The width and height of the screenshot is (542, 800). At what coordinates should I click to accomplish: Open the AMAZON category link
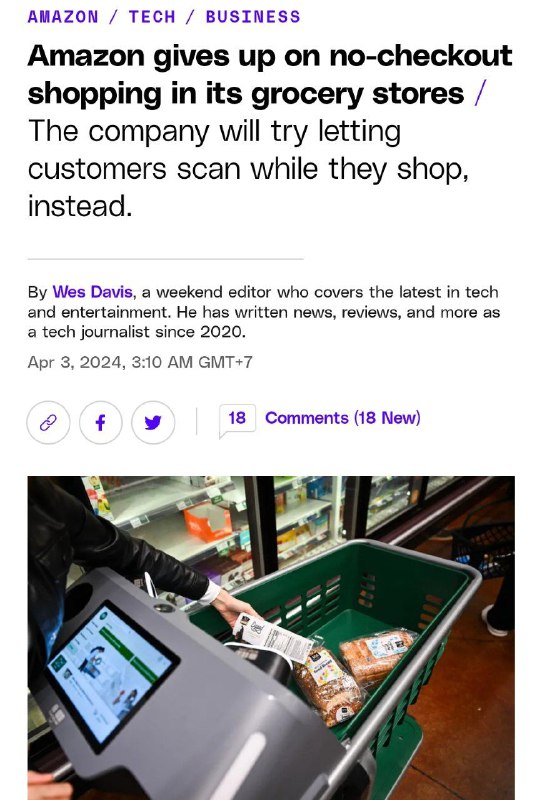[63, 17]
